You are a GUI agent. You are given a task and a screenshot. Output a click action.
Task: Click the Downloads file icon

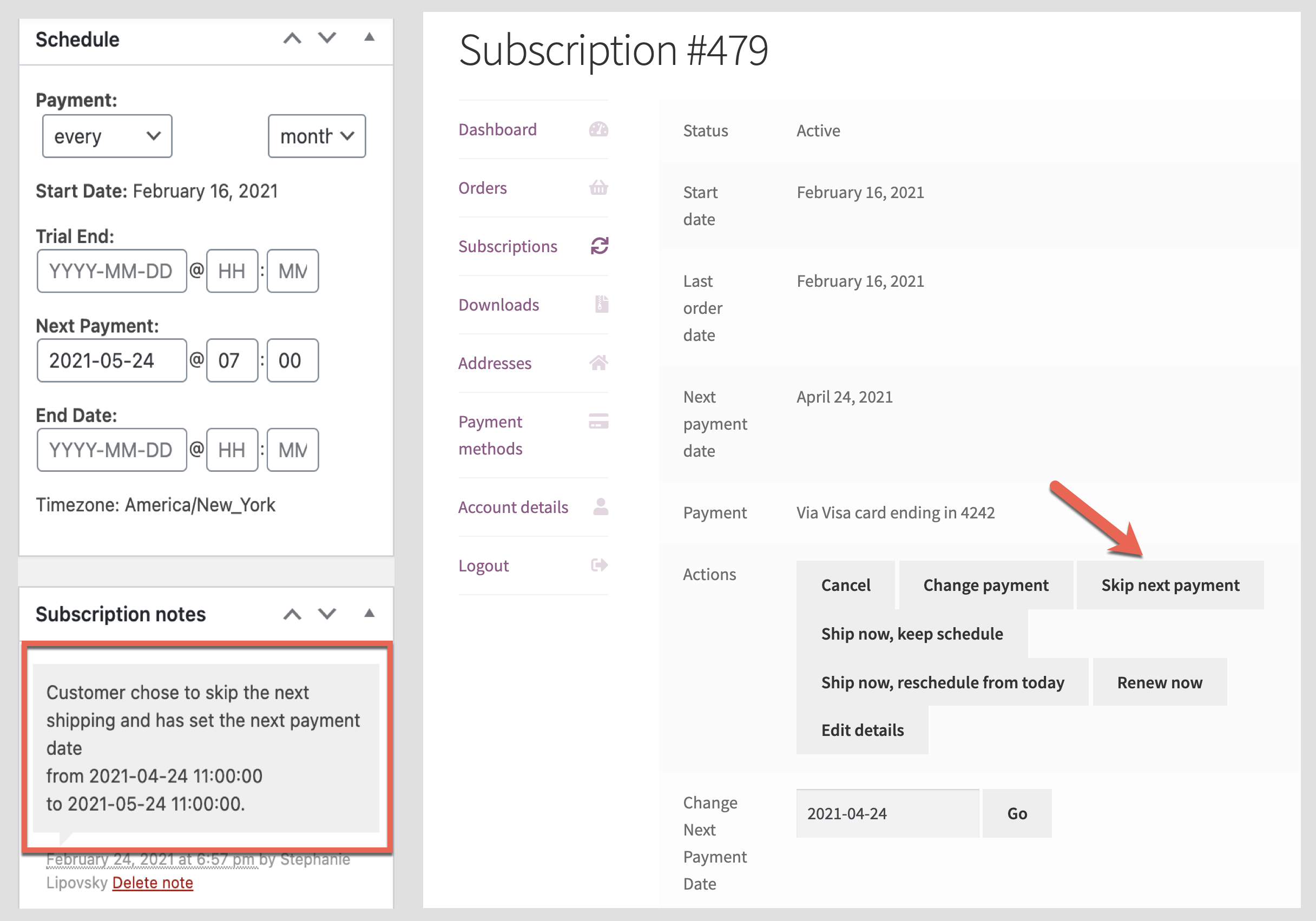click(601, 304)
